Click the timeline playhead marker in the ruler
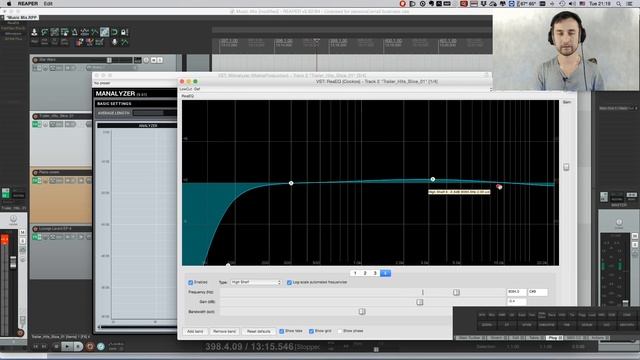This screenshot has width=640, height=360. (x=316, y=41)
